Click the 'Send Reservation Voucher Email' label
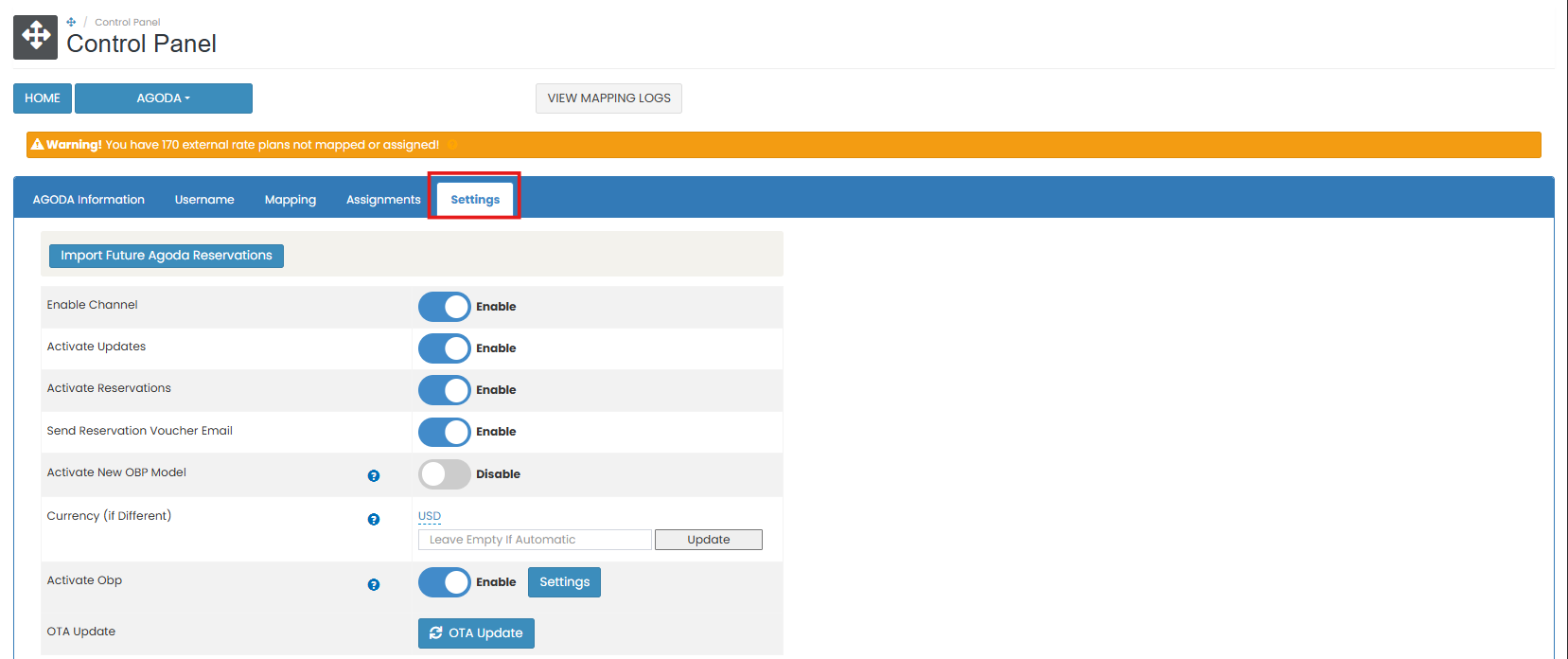Viewport: 1568px width, 659px height. [x=140, y=431]
